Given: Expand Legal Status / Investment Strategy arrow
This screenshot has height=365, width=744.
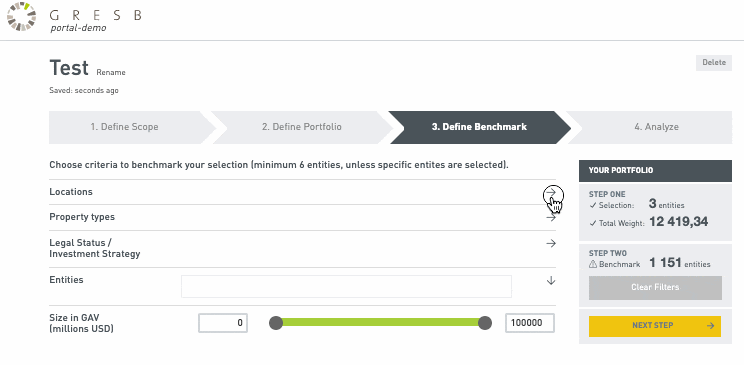Looking at the screenshot, I should [551, 243].
